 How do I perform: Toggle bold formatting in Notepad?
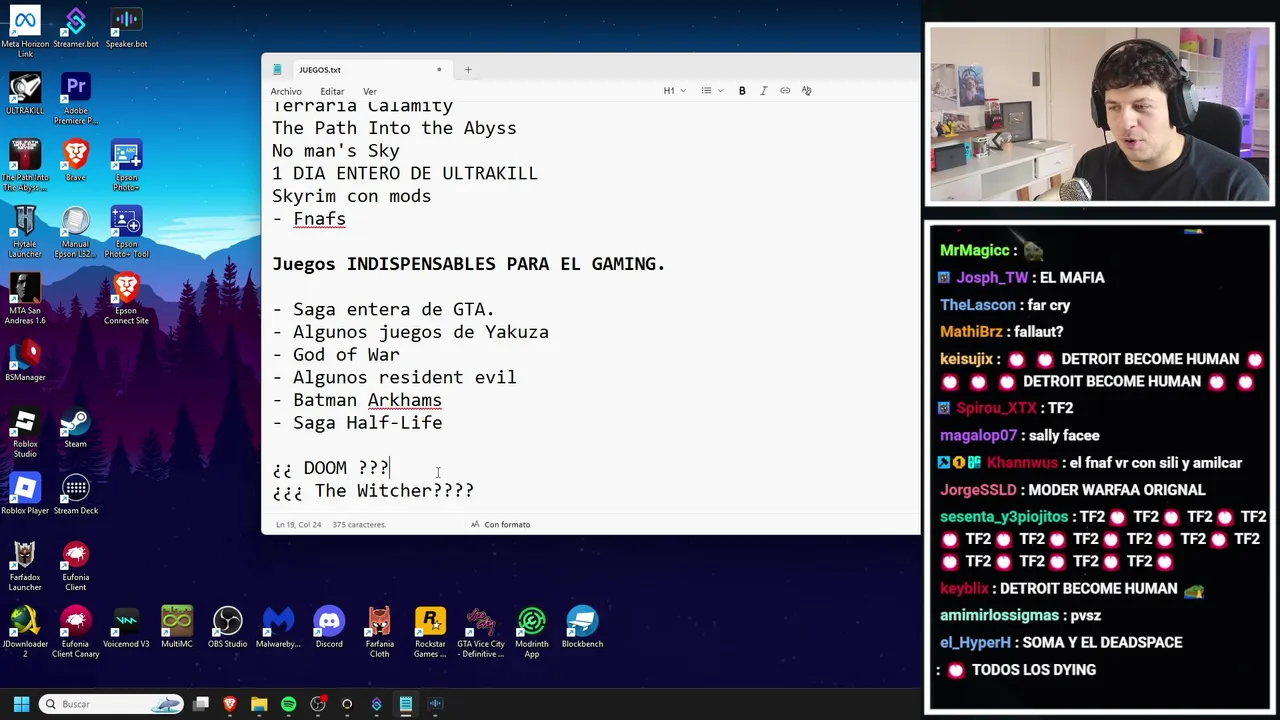coord(742,91)
